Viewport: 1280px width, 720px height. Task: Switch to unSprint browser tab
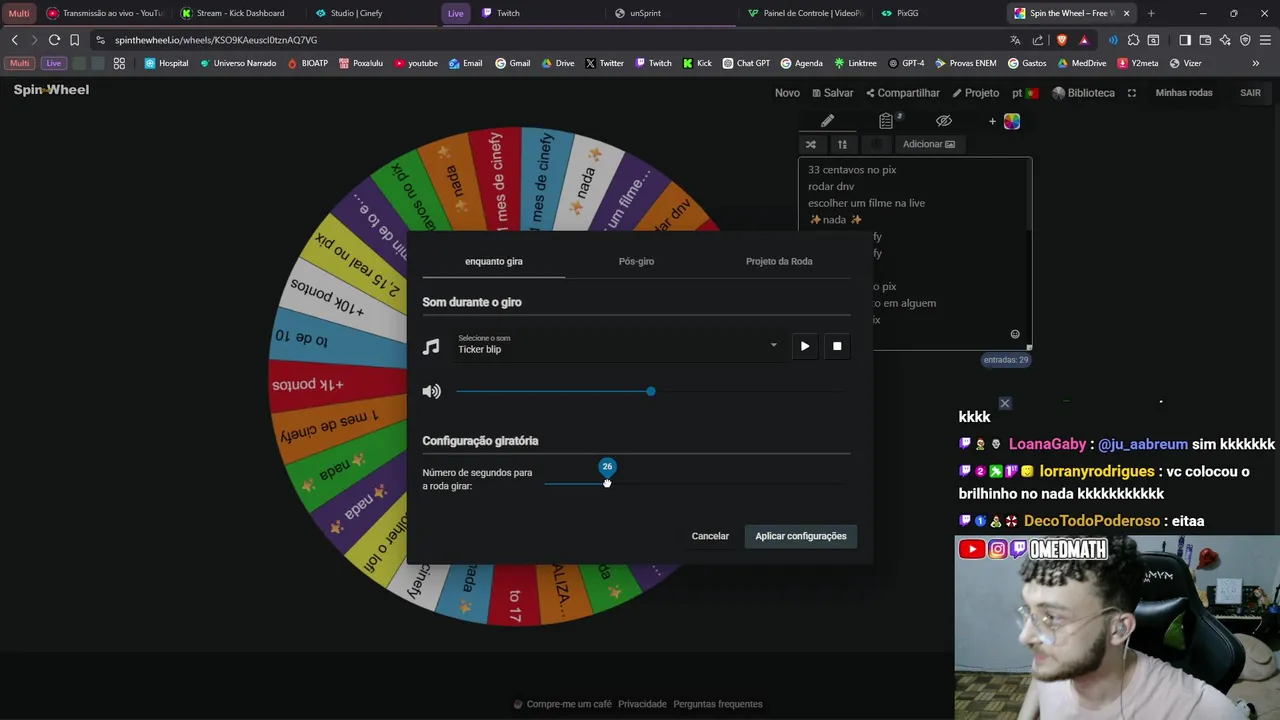[x=670, y=13]
